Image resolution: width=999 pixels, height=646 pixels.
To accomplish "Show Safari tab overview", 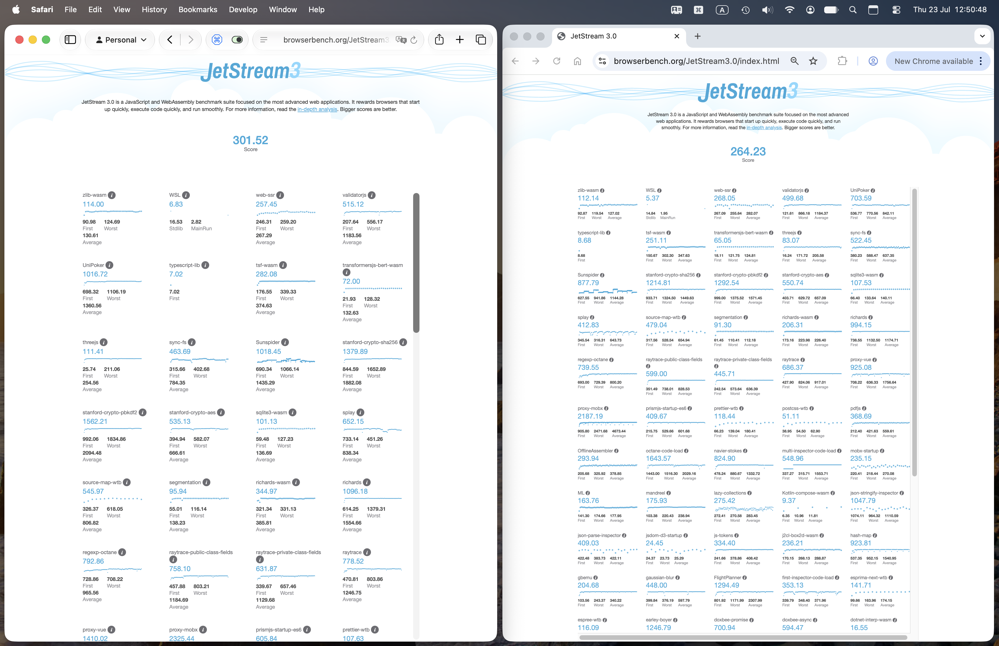I will tap(481, 39).
